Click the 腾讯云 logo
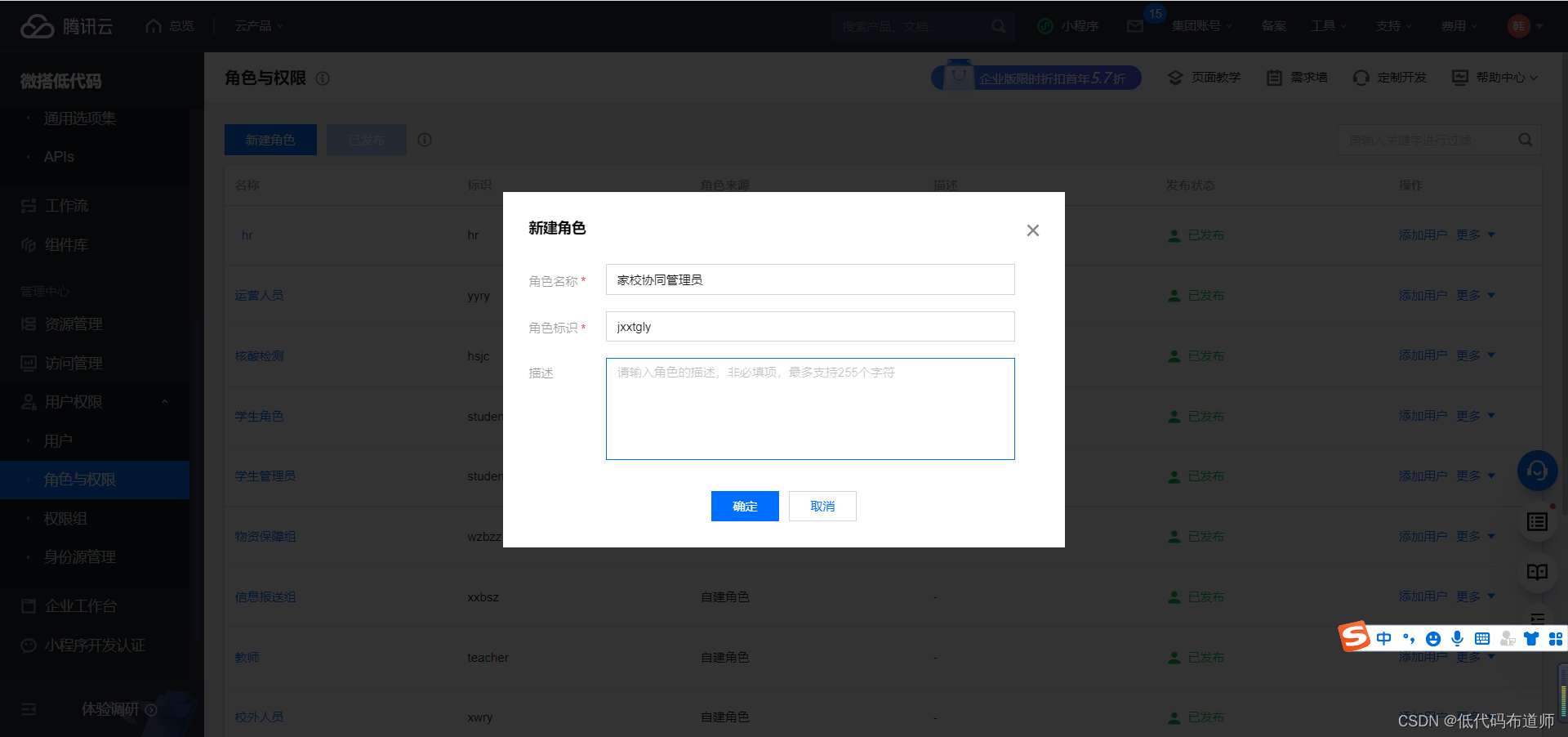The height and width of the screenshot is (737, 1568). [x=67, y=26]
